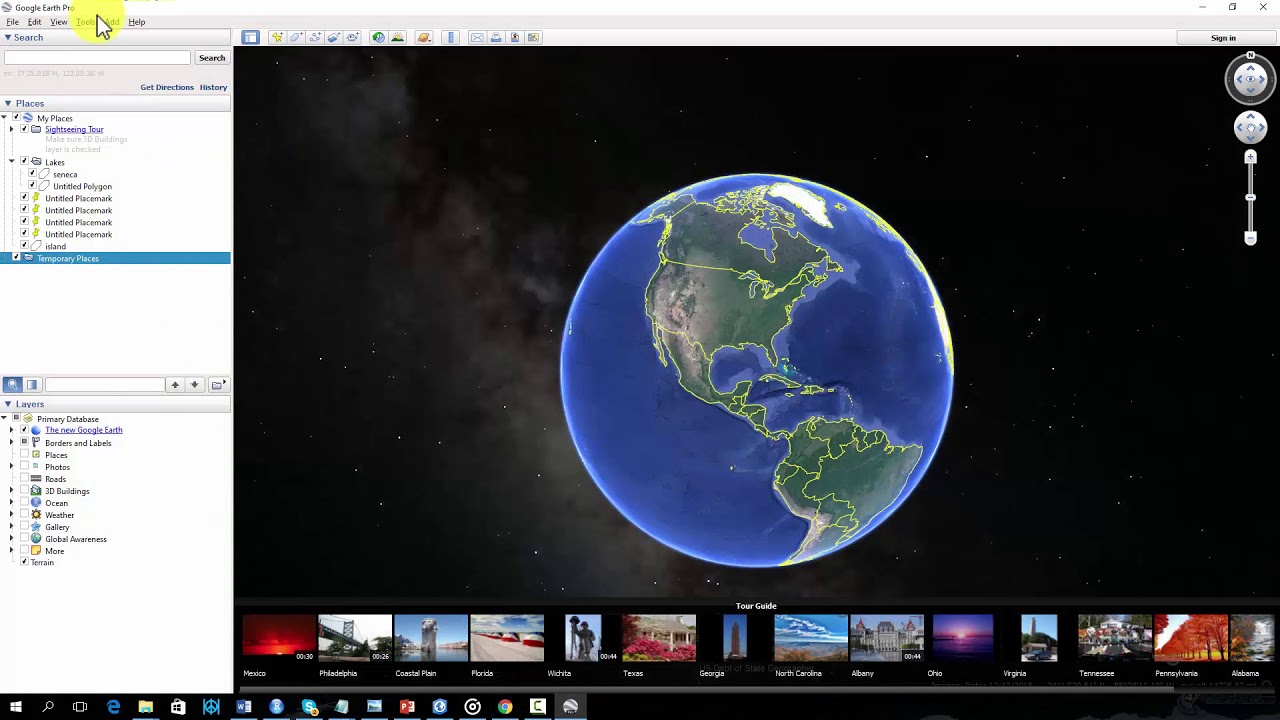The image size is (1280, 720).
Task: Open File Explorer from the taskbar
Action: [146, 707]
